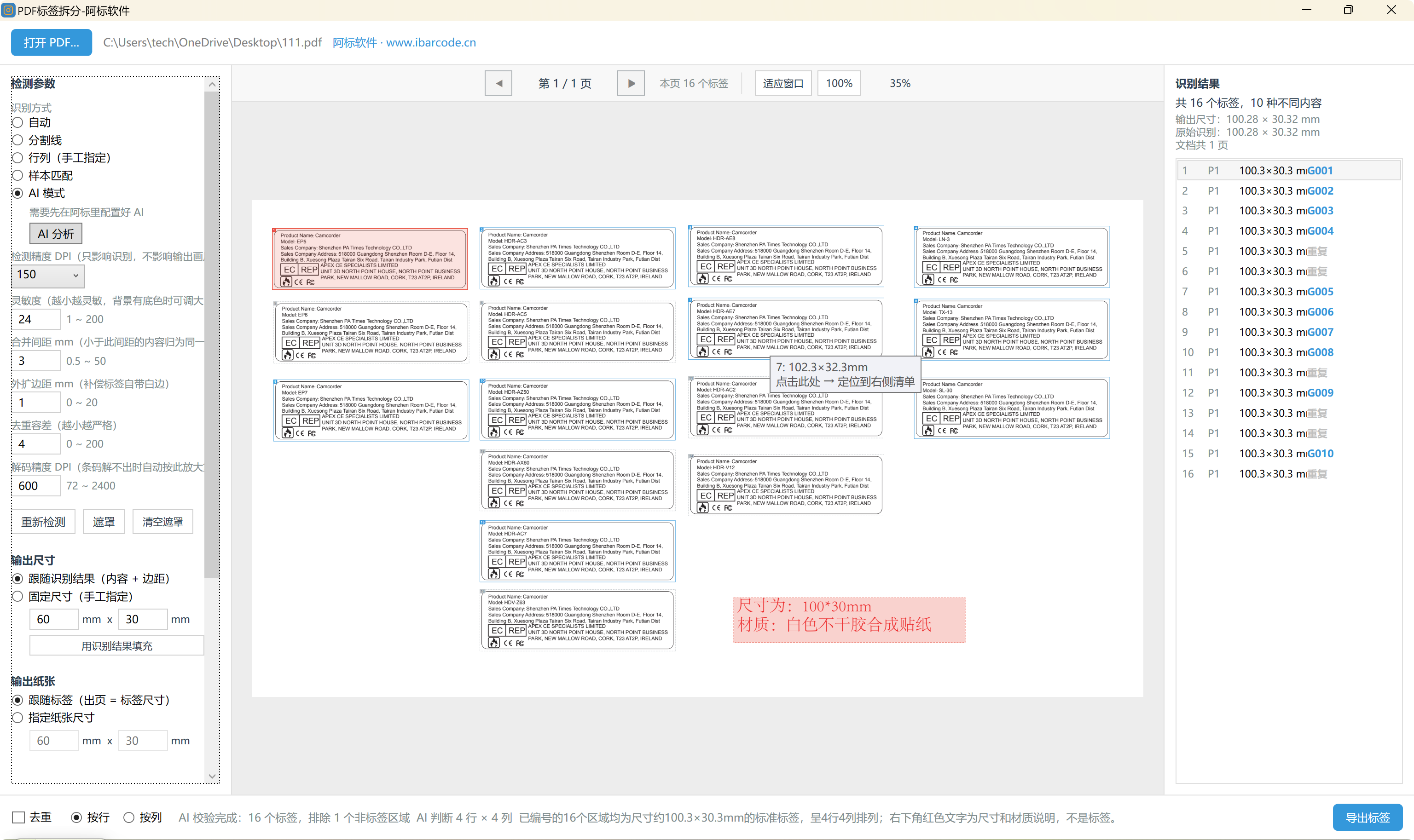Select the highlighted EP5 label thumbnail
The height and width of the screenshot is (840, 1414).
(x=371, y=259)
